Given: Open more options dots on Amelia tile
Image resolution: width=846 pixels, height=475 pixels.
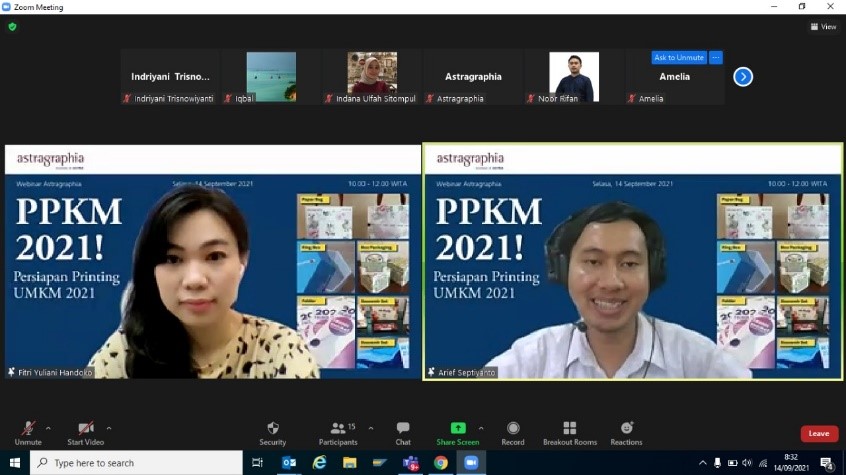Looking at the screenshot, I should point(715,57).
